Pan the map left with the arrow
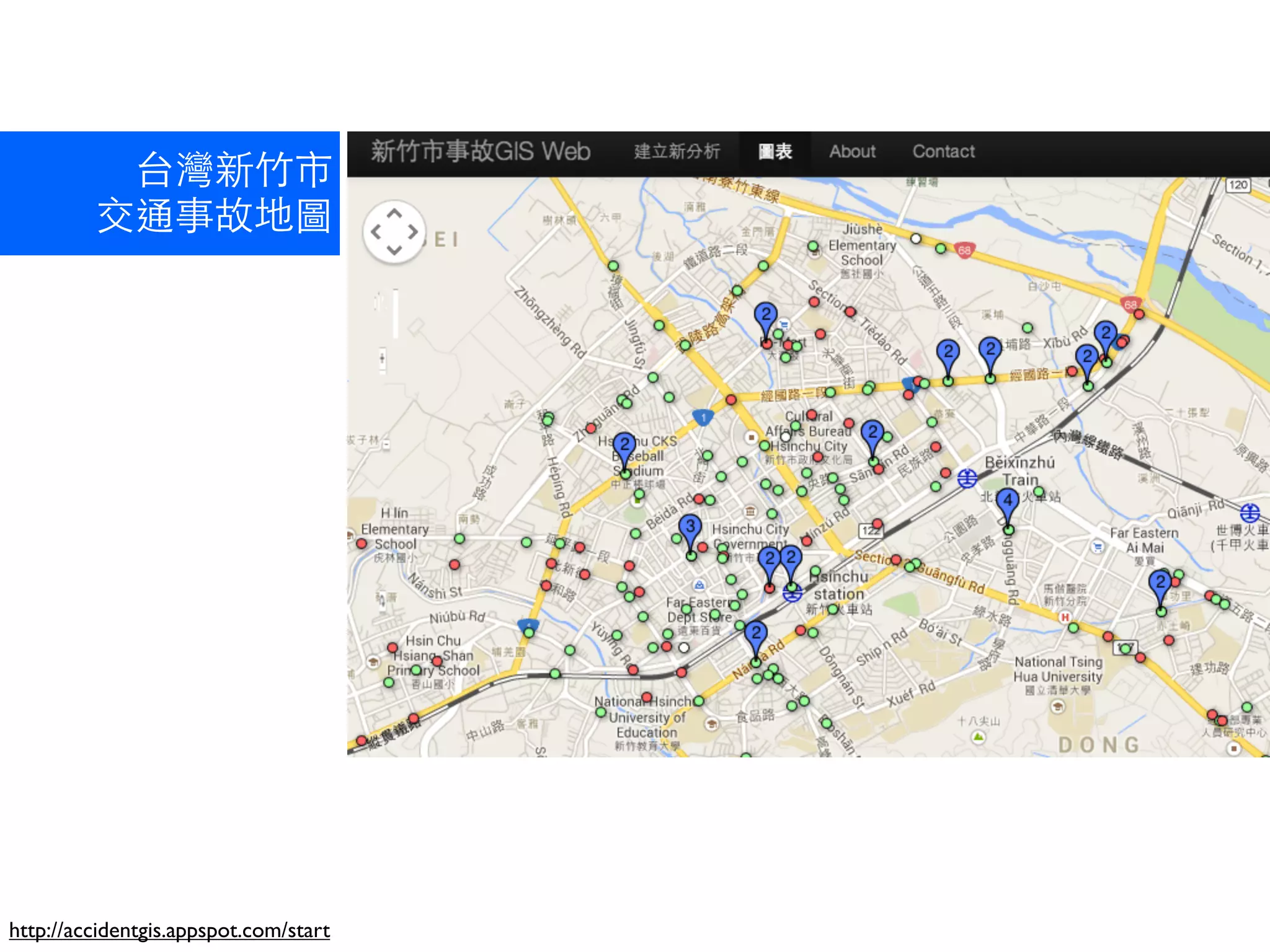This screenshot has width=1270, height=952. click(376, 232)
